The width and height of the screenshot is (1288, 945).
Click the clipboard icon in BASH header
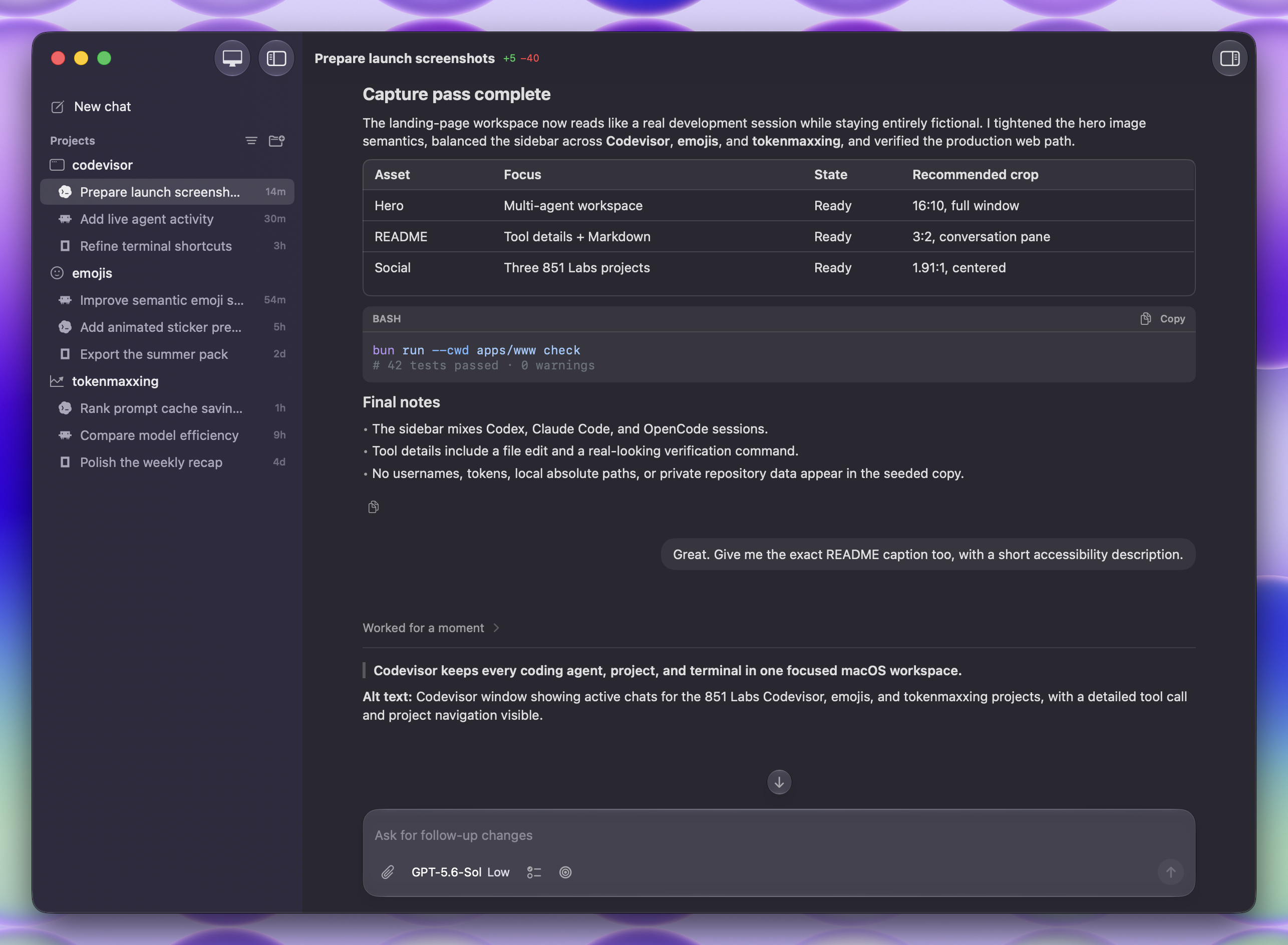pos(1145,319)
